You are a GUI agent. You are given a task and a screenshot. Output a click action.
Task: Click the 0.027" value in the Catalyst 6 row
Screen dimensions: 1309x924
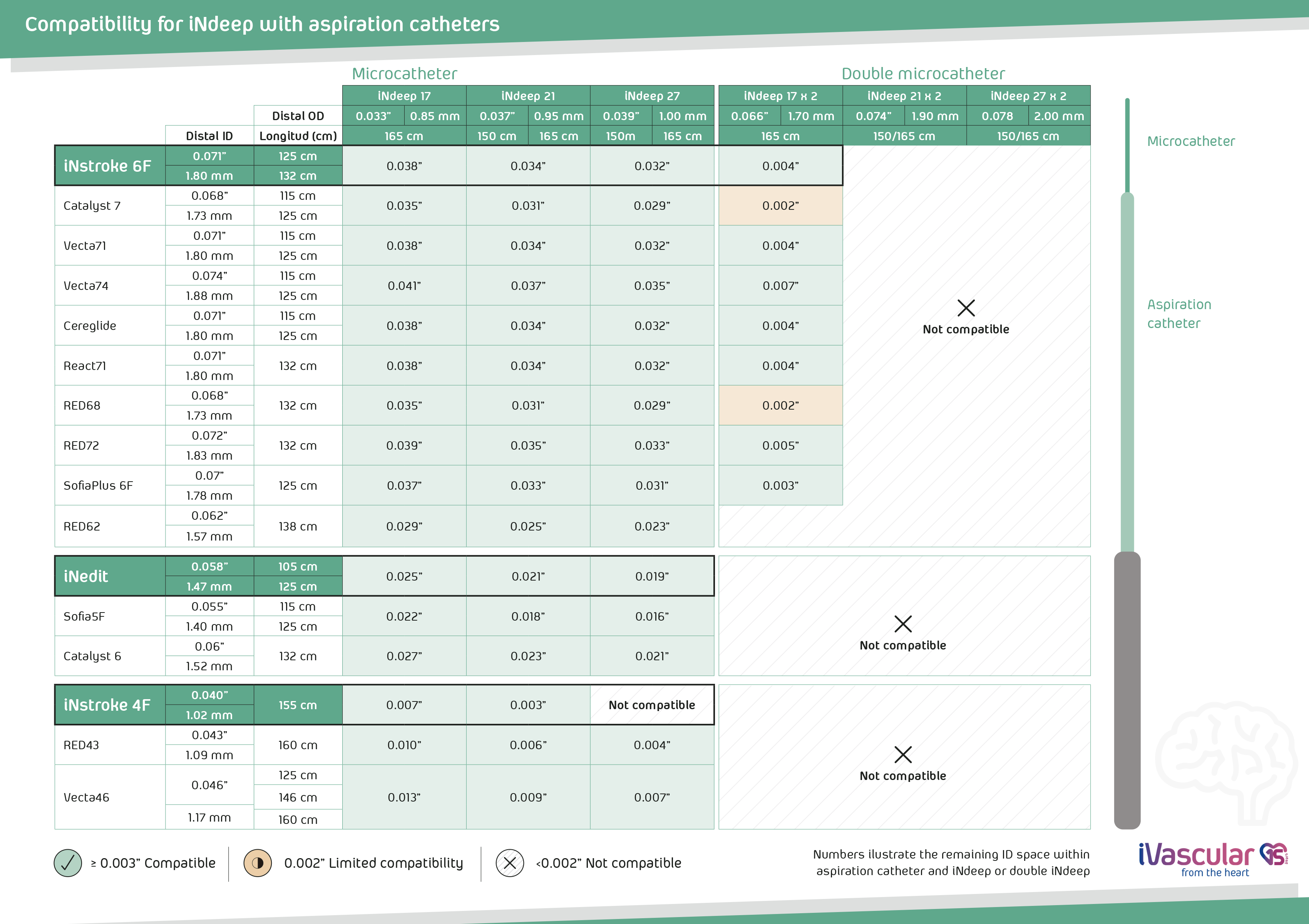click(x=404, y=656)
